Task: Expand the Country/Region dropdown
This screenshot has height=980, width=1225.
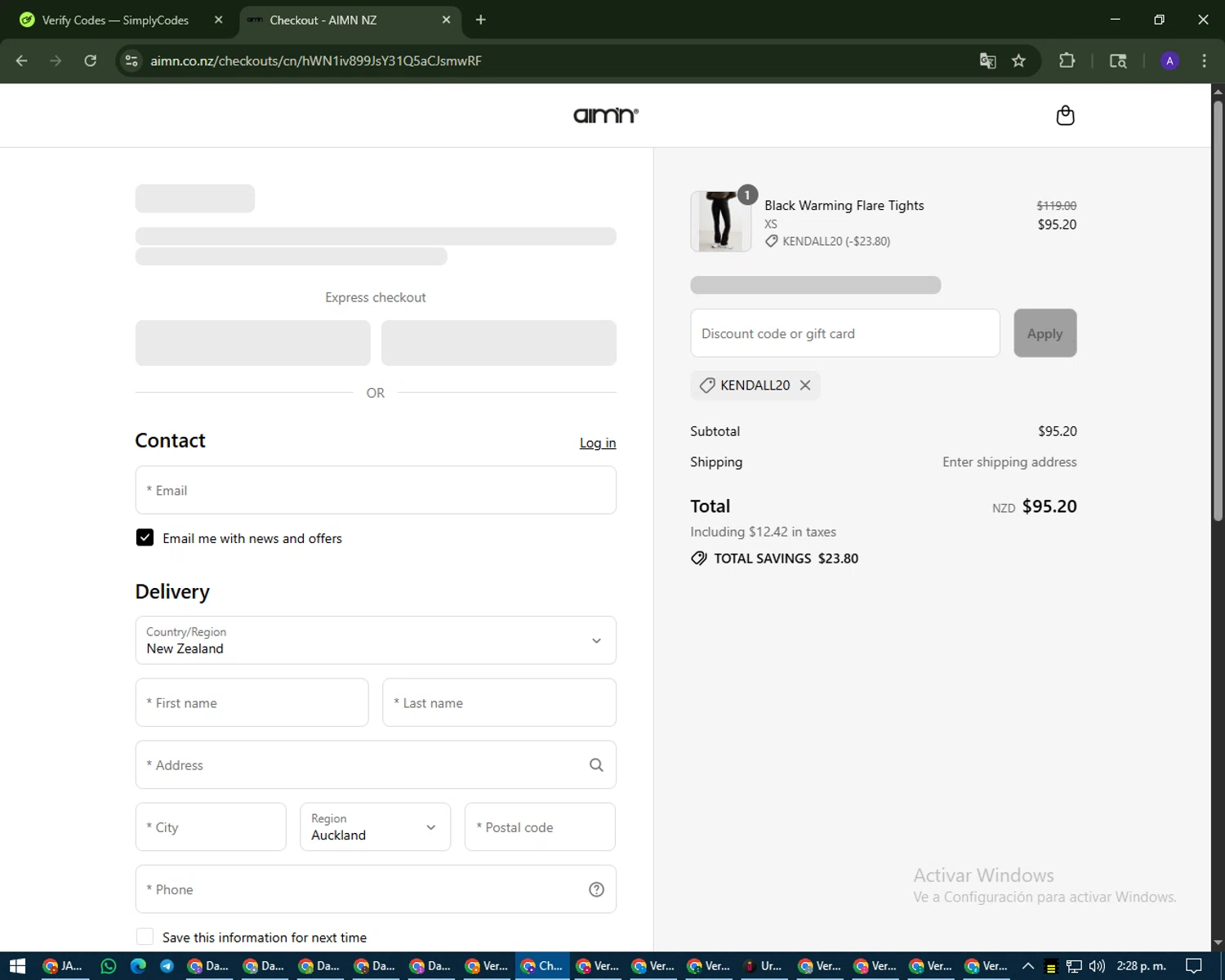Action: [x=376, y=640]
